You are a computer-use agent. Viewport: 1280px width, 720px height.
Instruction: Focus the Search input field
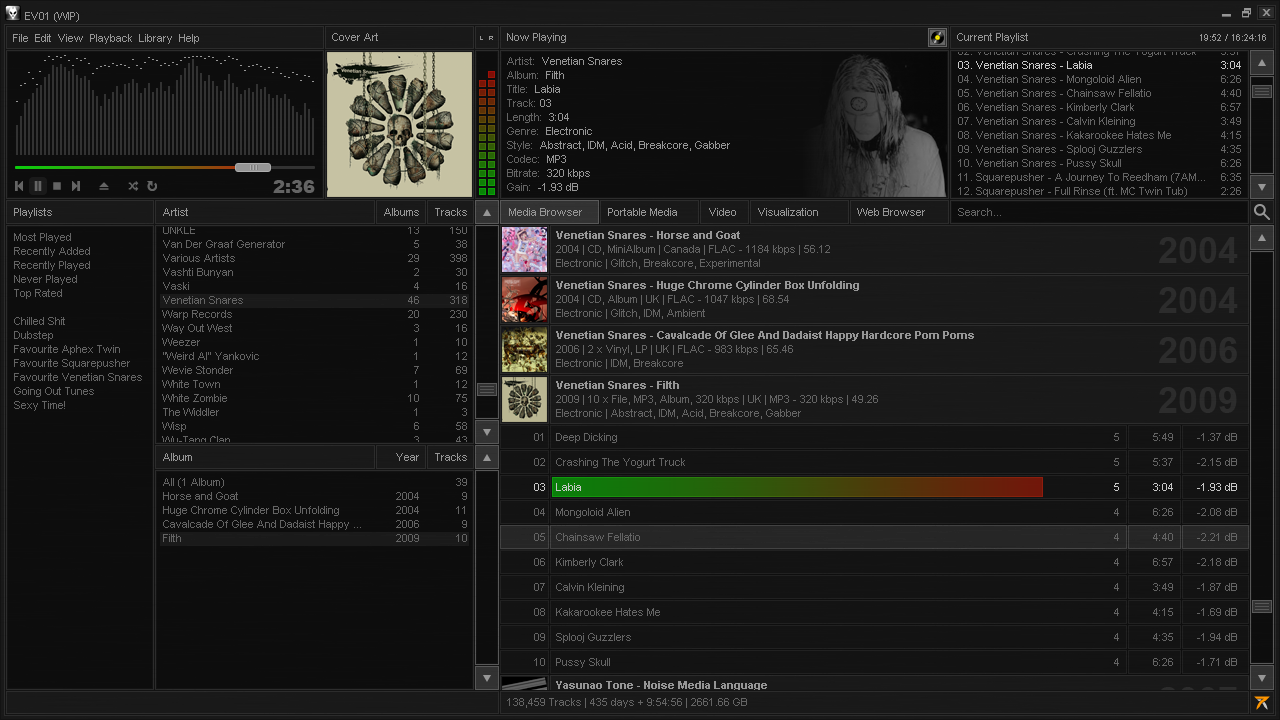[1099, 212]
